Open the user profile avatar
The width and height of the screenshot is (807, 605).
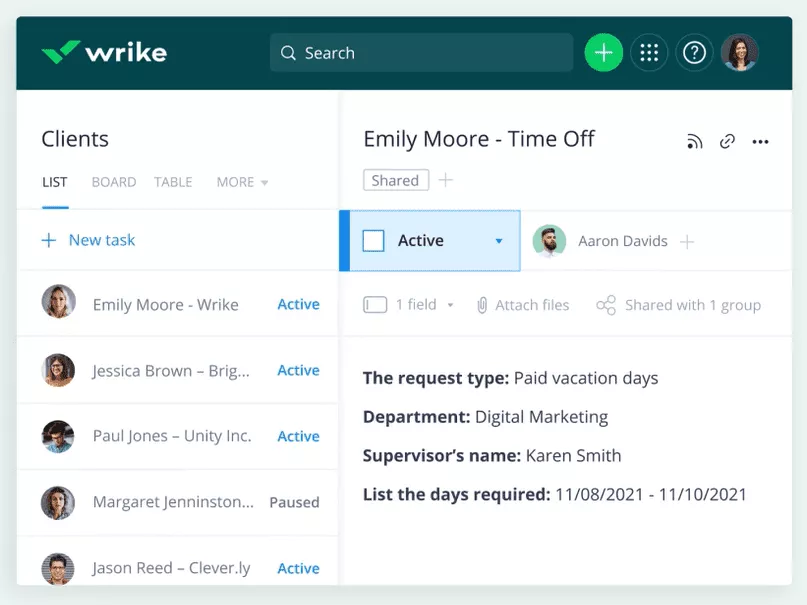point(739,52)
